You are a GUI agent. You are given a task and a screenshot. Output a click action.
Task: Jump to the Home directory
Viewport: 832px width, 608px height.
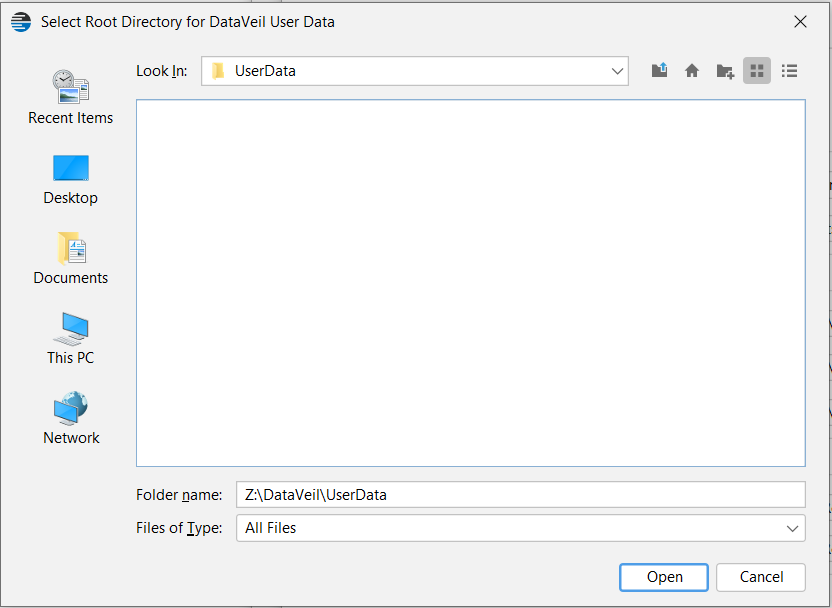click(691, 71)
